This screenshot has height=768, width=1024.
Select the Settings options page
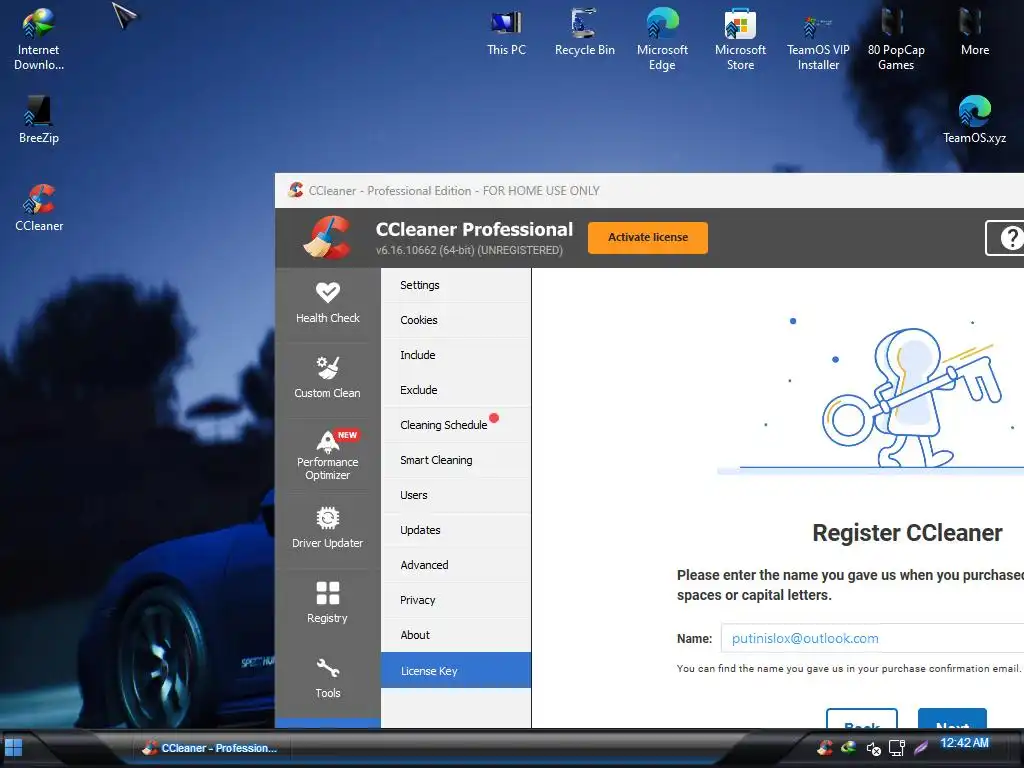pyautogui.click(x=456, y=285)
